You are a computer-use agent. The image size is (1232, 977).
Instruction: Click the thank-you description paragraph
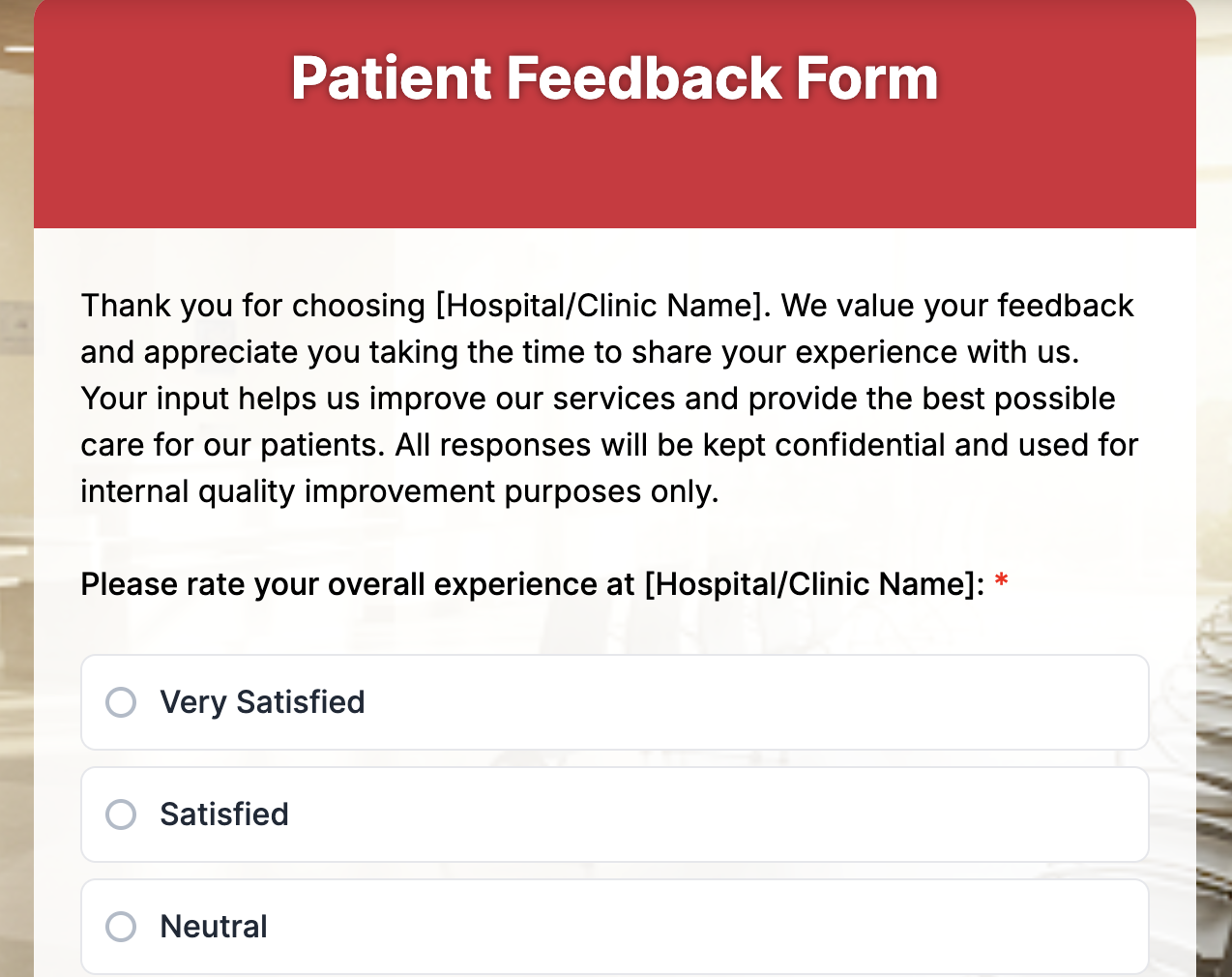click(x=609, y=398)
